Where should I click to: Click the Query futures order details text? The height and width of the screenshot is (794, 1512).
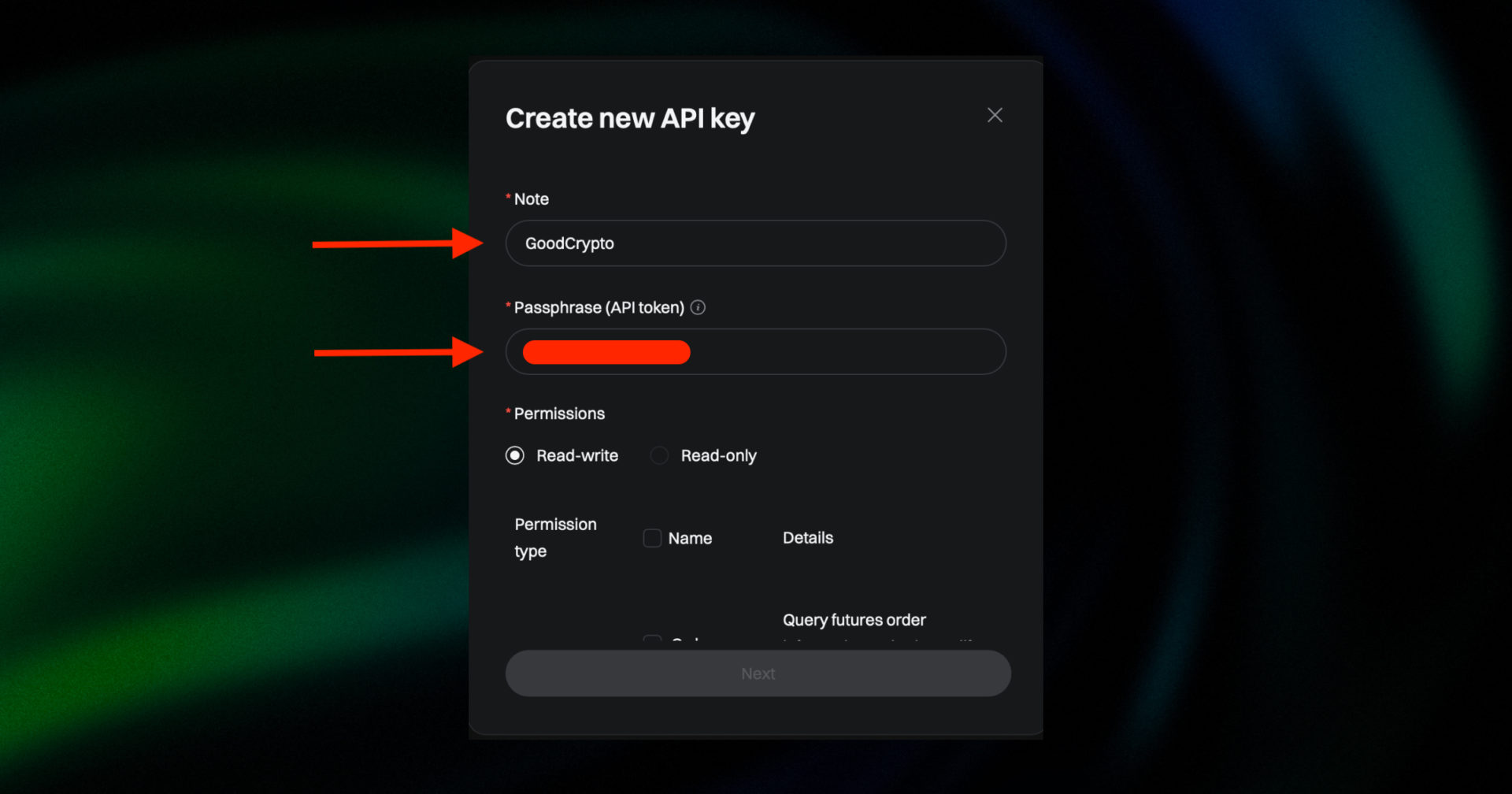[854, 620]
